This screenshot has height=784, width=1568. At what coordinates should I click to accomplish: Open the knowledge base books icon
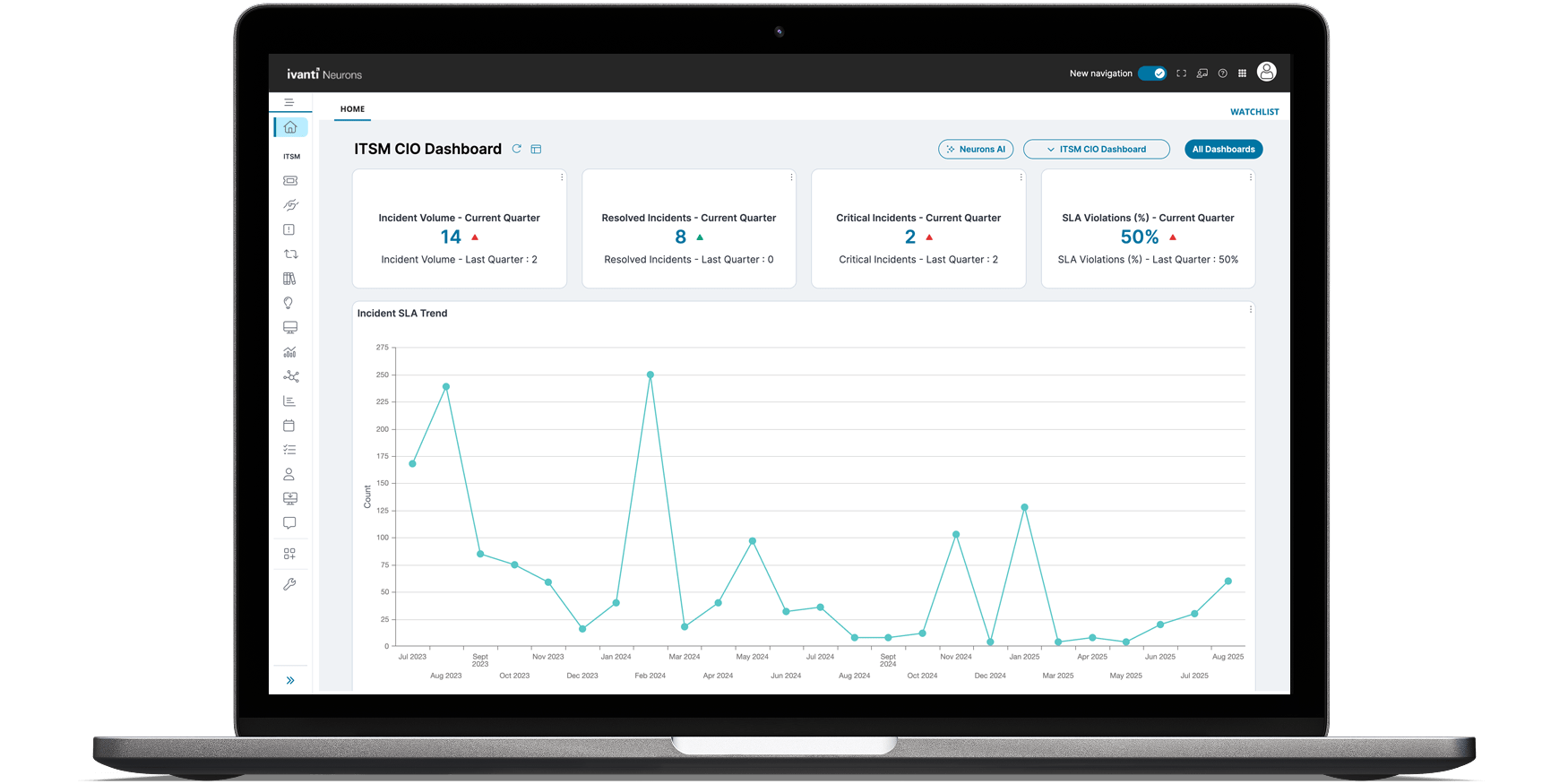click(x=289, y=279)
